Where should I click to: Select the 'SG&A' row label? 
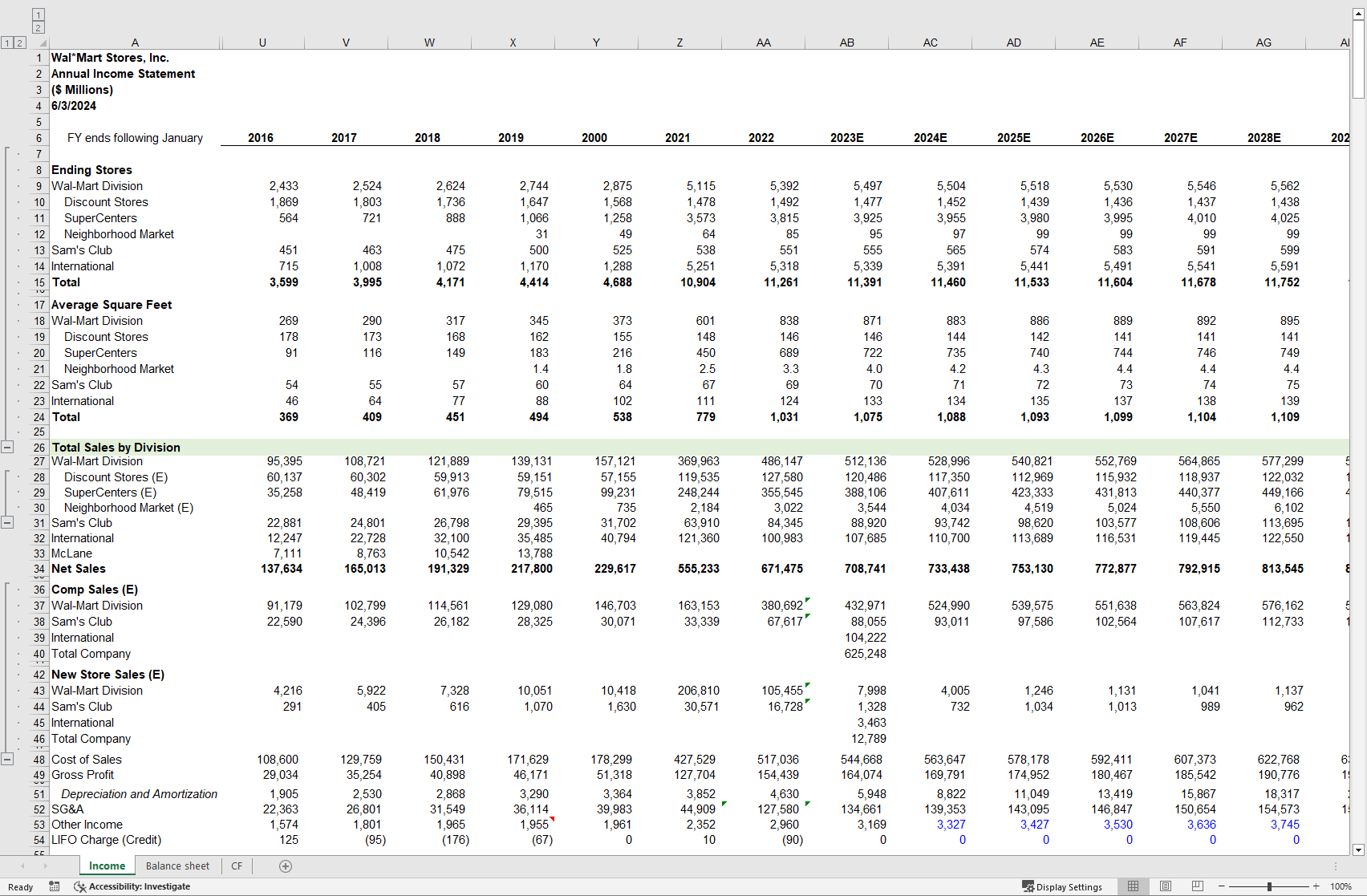point(67,809)
